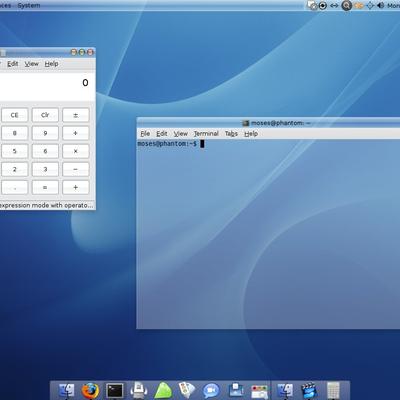Click the orange tray icon in top panel
This screenshot has width=400, height=400.
pyautogui.click(x=359, y=6)
